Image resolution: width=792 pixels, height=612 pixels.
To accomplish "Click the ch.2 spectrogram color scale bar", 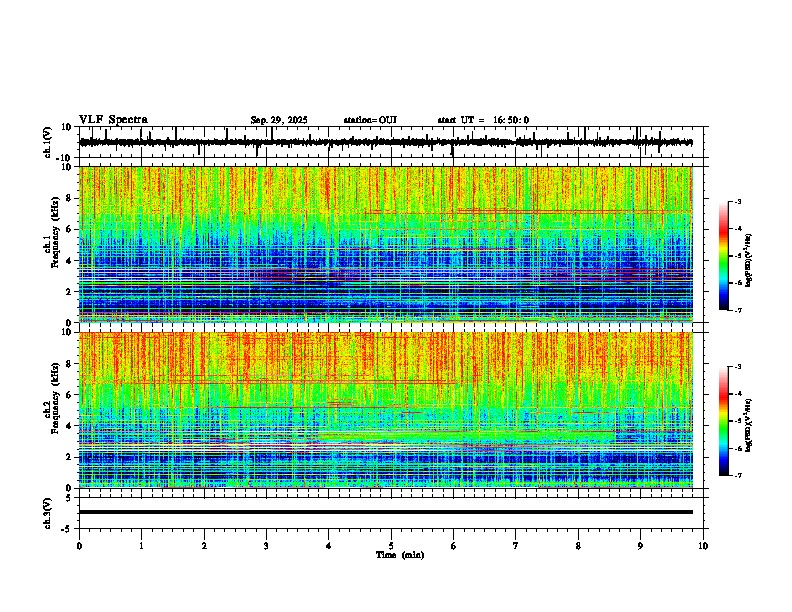I will [724, 421].
